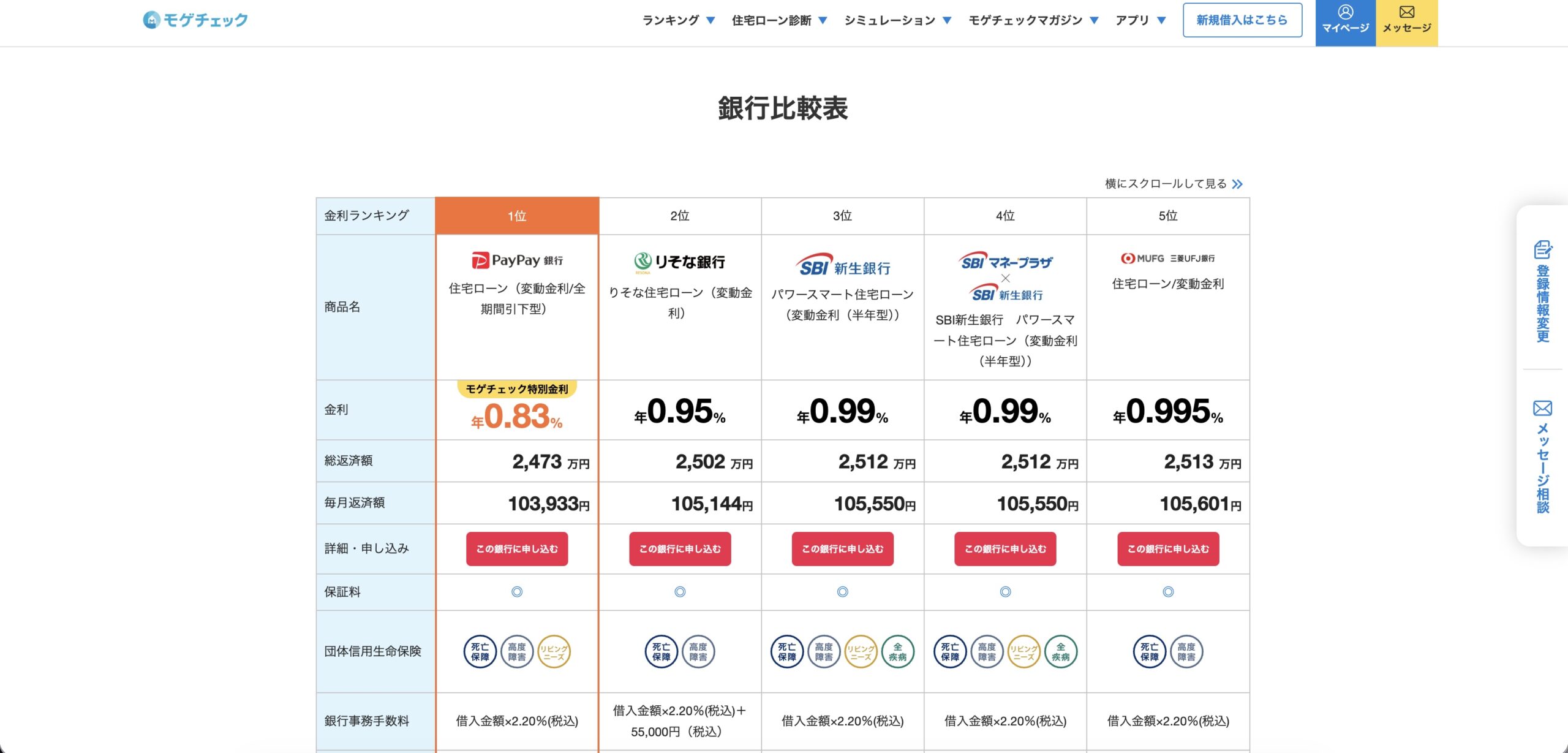
Task: Expand the 住宅ローン診断 dropdown menu
Action: [x=780, y=20]
